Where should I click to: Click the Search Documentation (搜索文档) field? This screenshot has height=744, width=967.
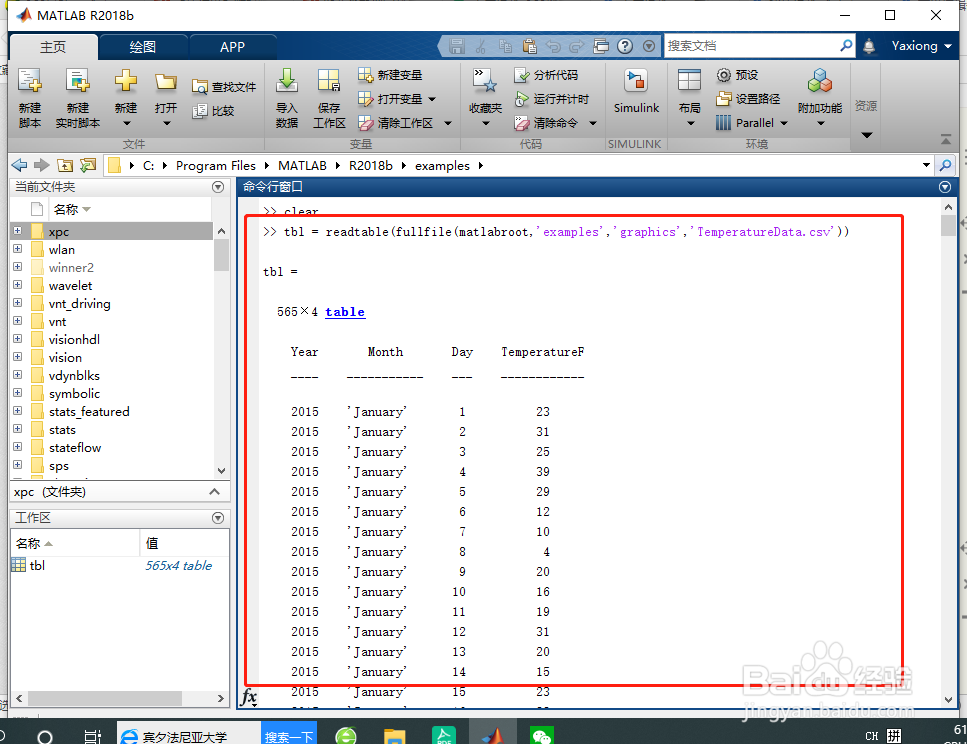752,46
